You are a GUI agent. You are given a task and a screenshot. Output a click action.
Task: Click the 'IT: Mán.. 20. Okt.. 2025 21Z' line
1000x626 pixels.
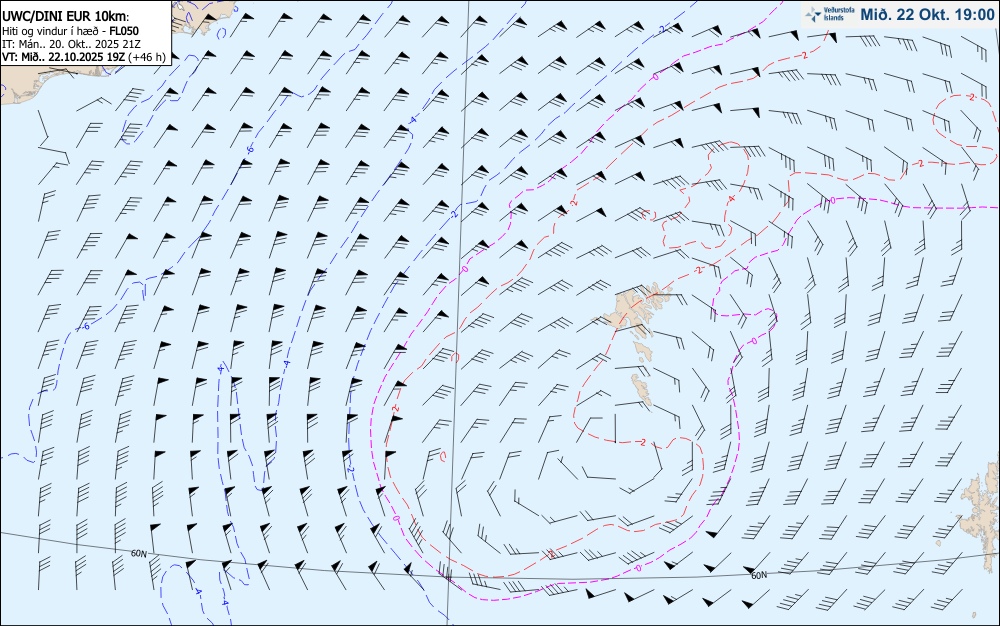pos(71,44)
